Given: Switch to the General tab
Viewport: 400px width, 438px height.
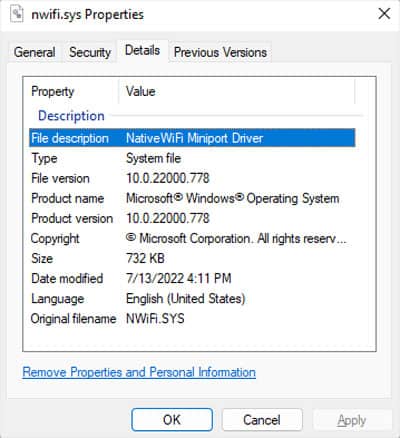Looking at the screenshot, I should click(35, 52).
